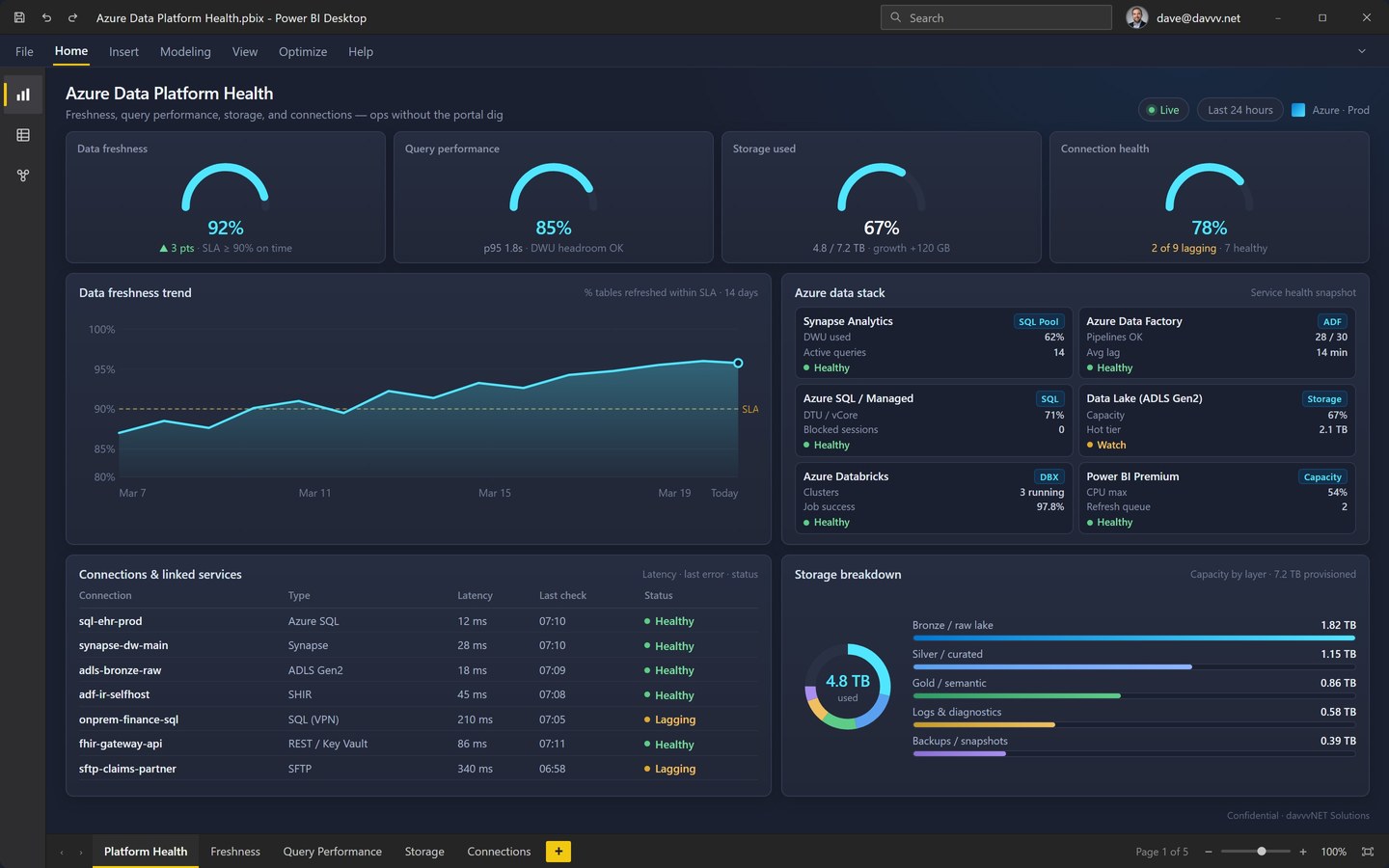Click the SLA reference line label

coord(750,409)
